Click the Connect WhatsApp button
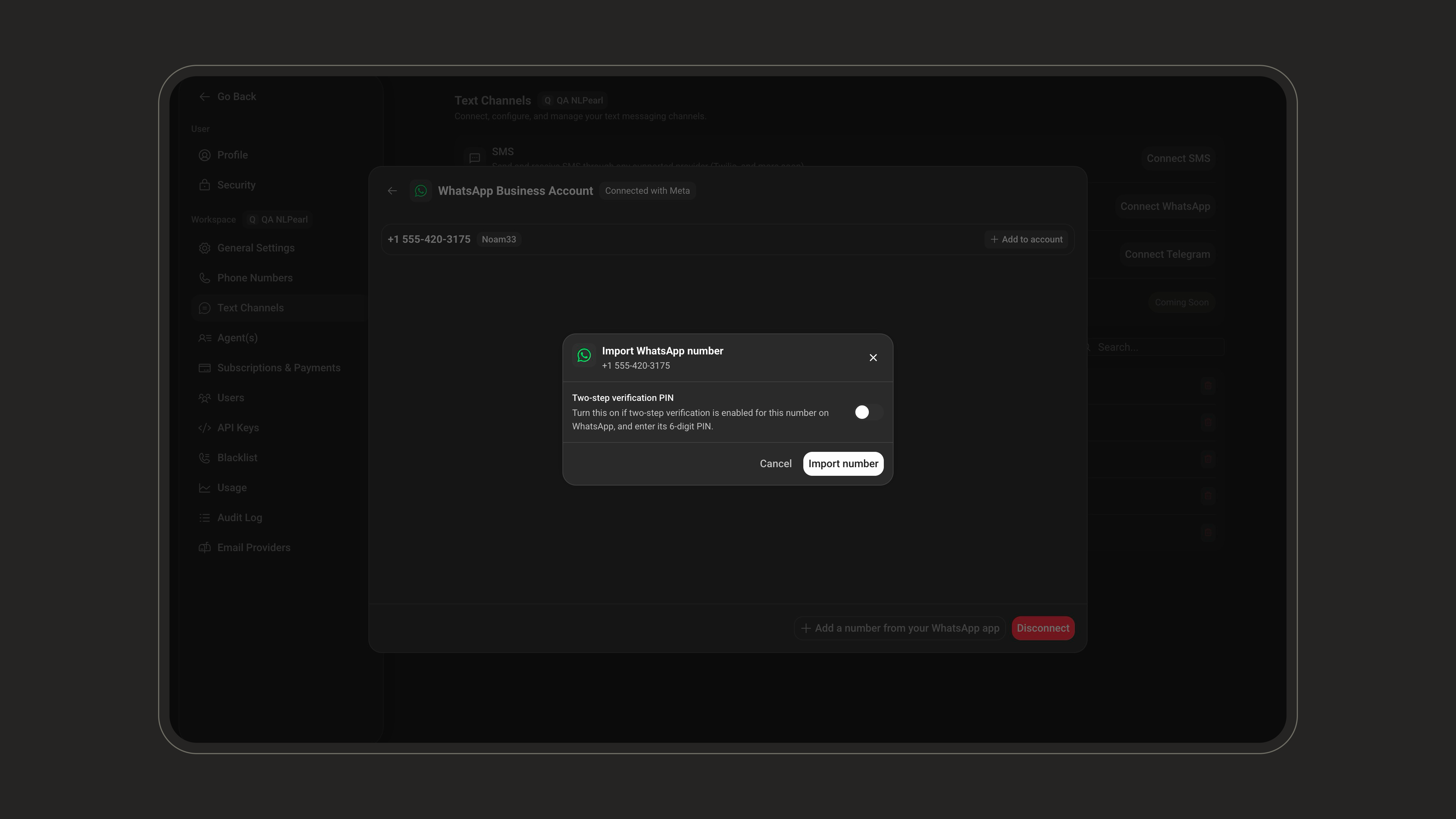1456x819 pixels. [x=1165, y=206]
